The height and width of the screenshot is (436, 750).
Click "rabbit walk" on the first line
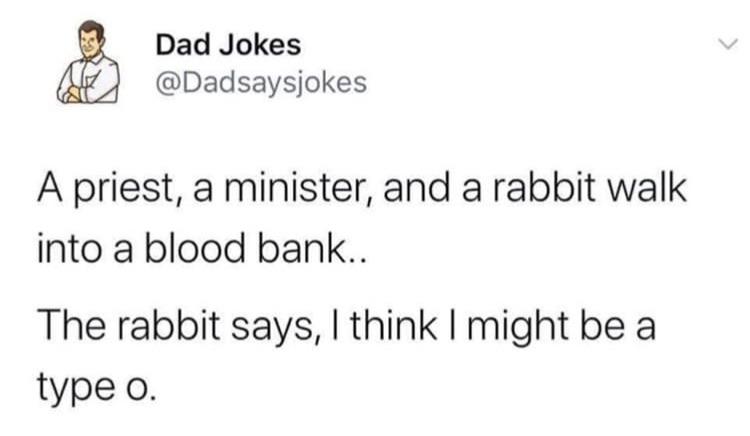pos(590,188)
